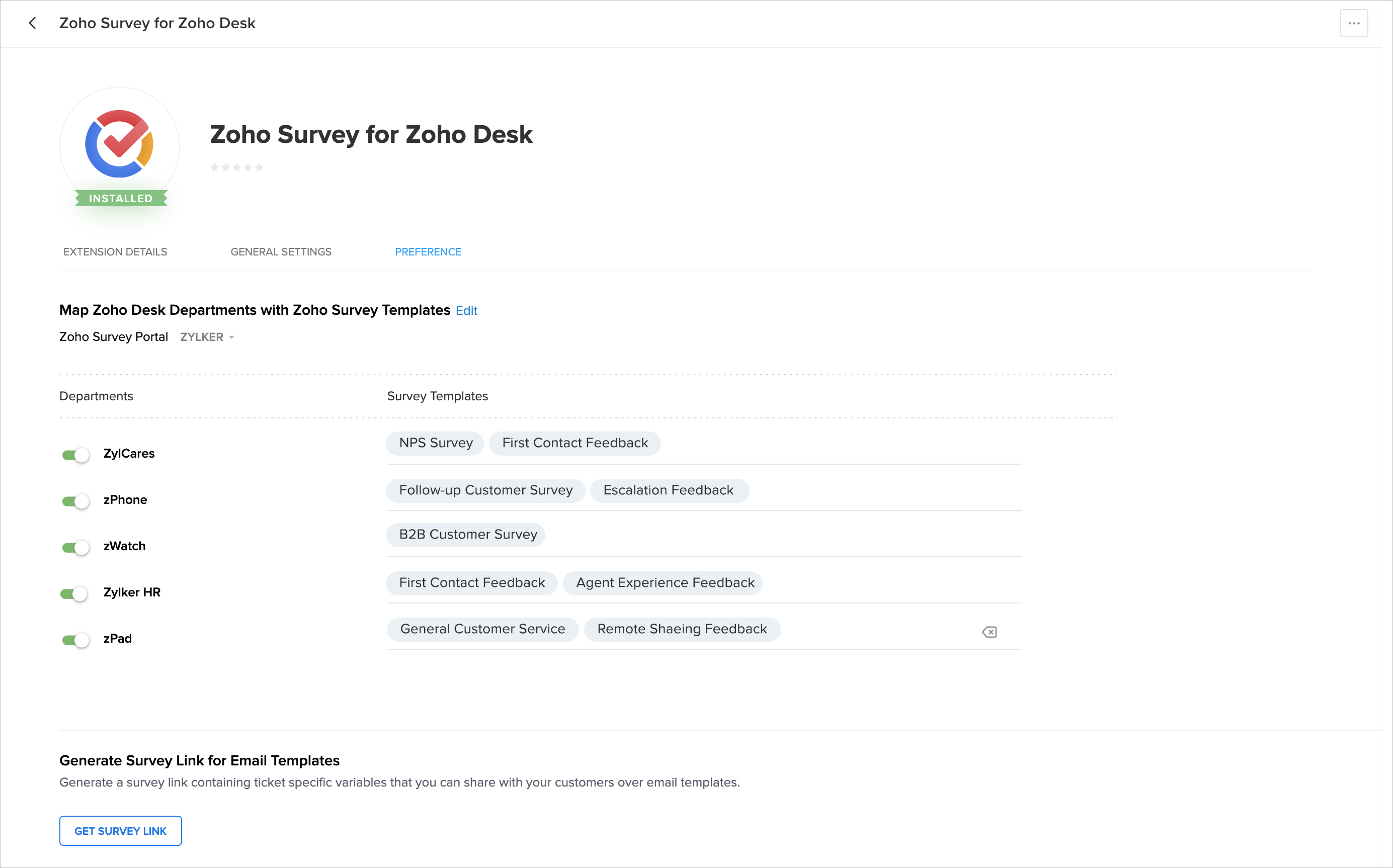Click the NPS Survey tag icon
The width and height of the screenshot is (1393, 868).
[x=435, y=443]
